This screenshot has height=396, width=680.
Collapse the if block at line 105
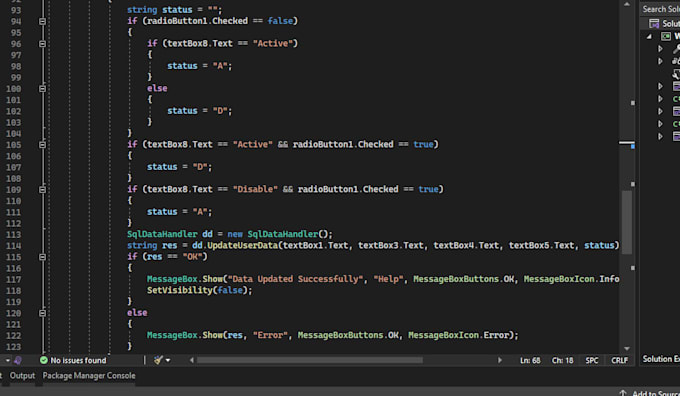(x=42, y=144)
